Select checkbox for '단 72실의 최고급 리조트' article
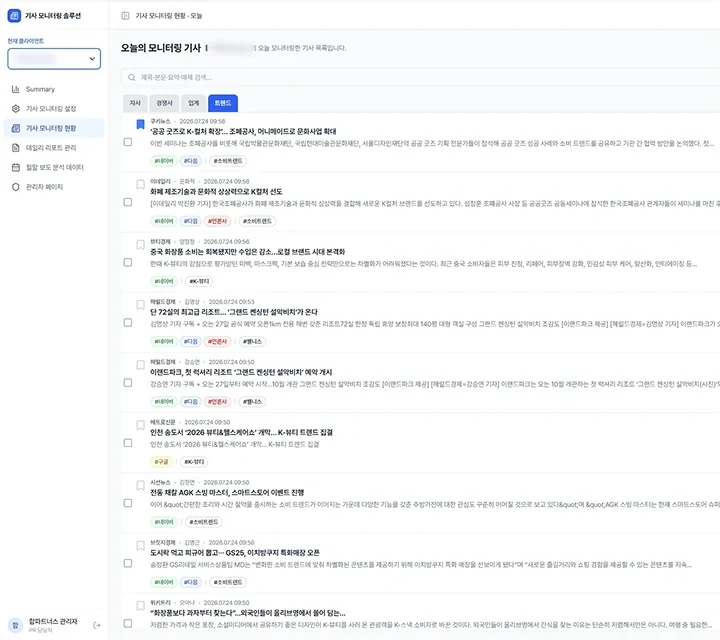The image size is (720, 640). (128, 323)
